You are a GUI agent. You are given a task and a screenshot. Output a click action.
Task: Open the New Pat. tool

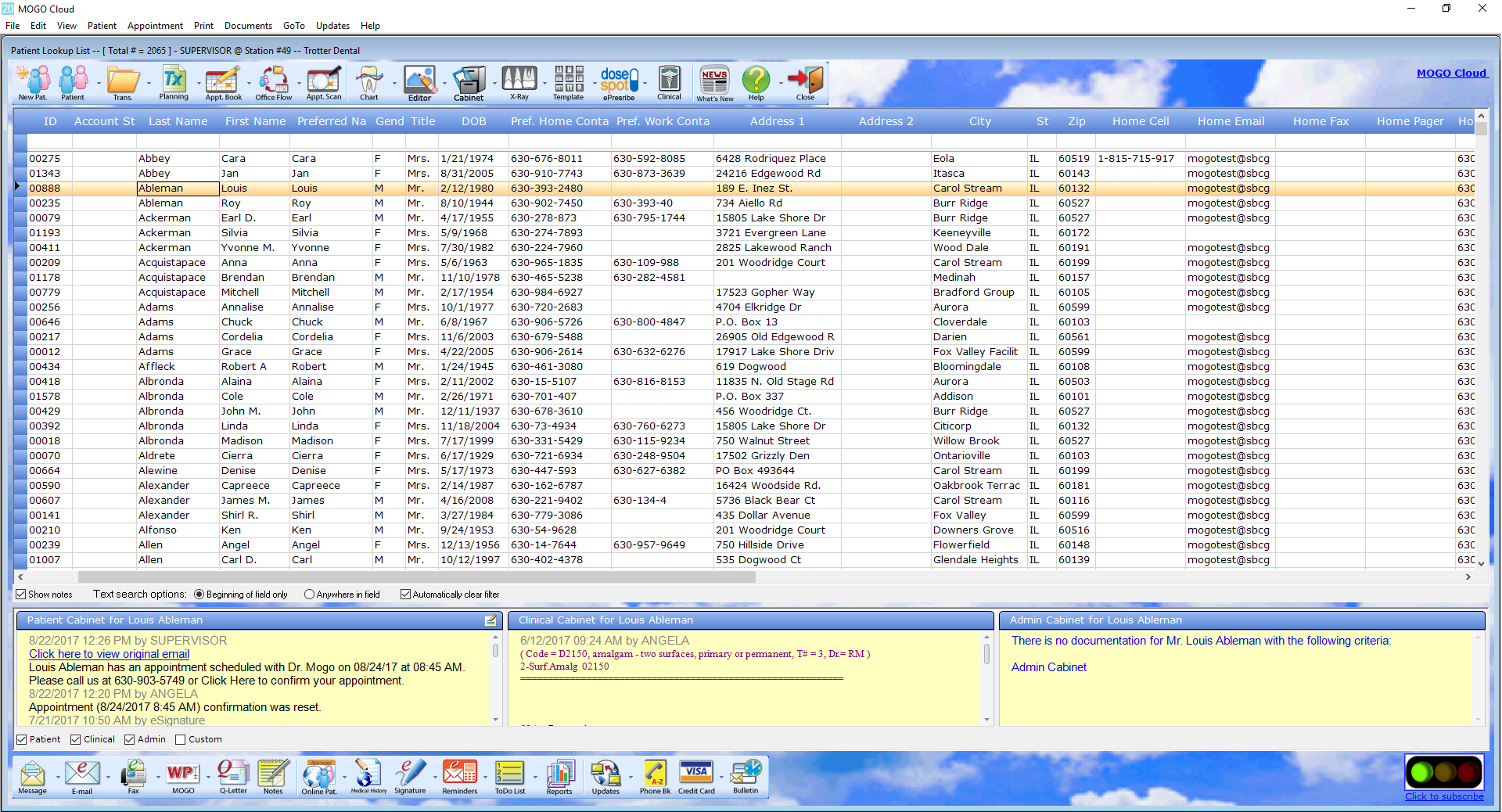[32, 83]
